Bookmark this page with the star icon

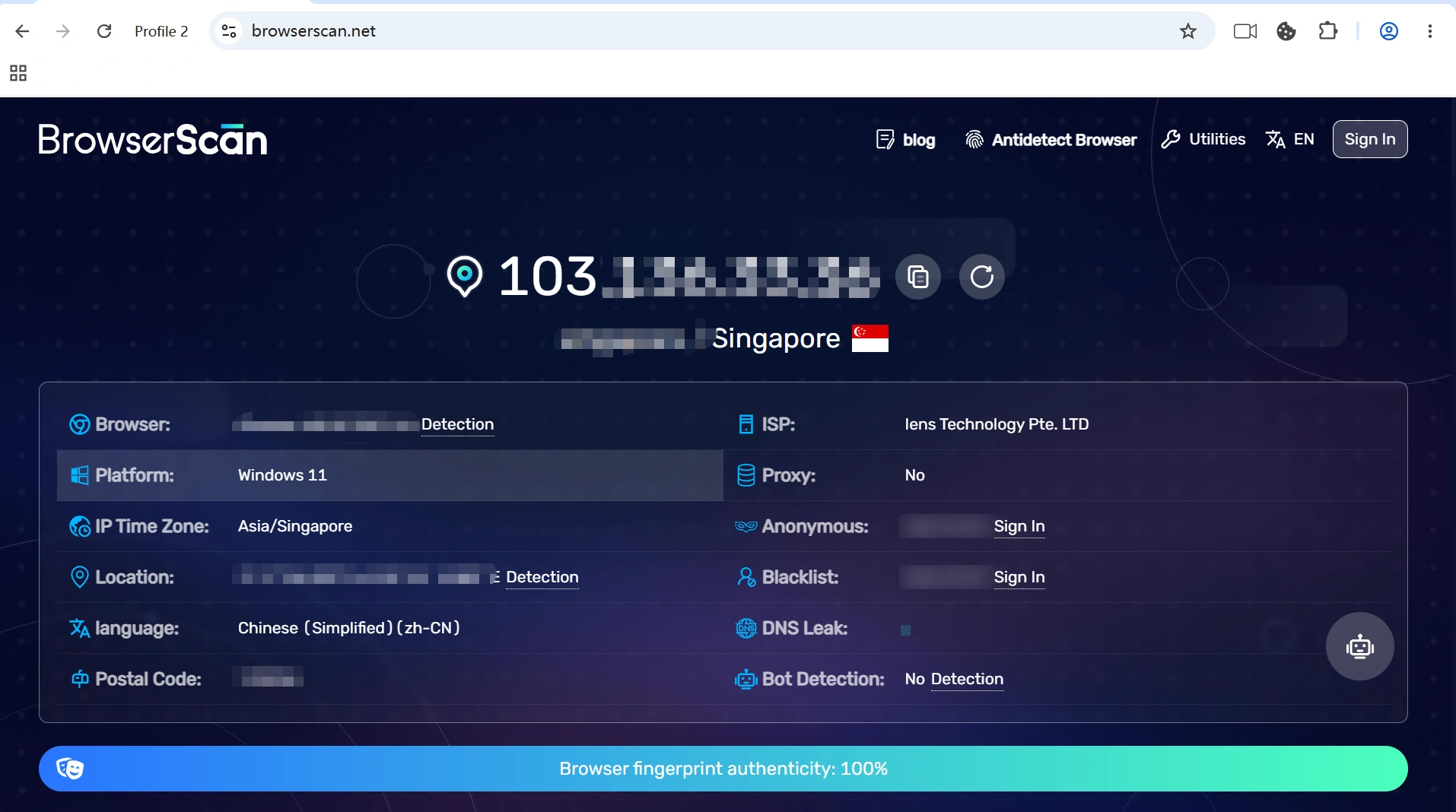[x=1187, y=31]
